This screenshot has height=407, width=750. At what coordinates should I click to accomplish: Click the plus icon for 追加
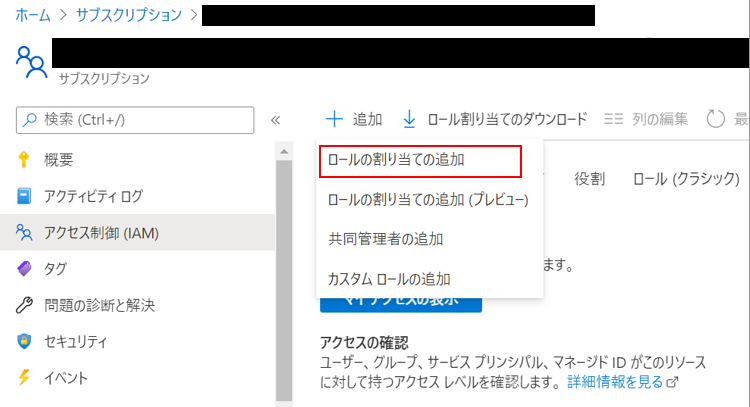click(x=334, y=119)
